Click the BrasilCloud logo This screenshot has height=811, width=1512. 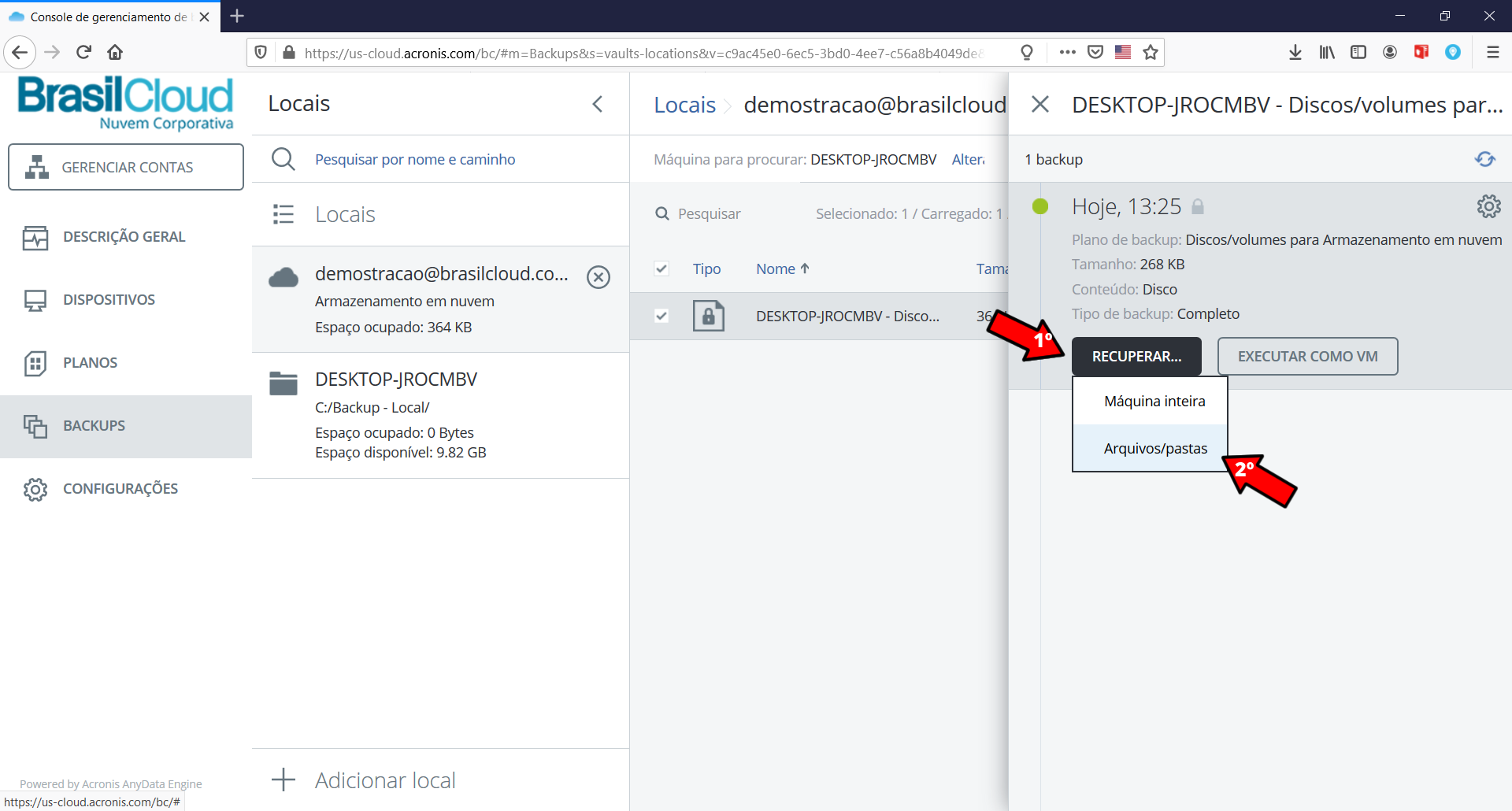126,102
